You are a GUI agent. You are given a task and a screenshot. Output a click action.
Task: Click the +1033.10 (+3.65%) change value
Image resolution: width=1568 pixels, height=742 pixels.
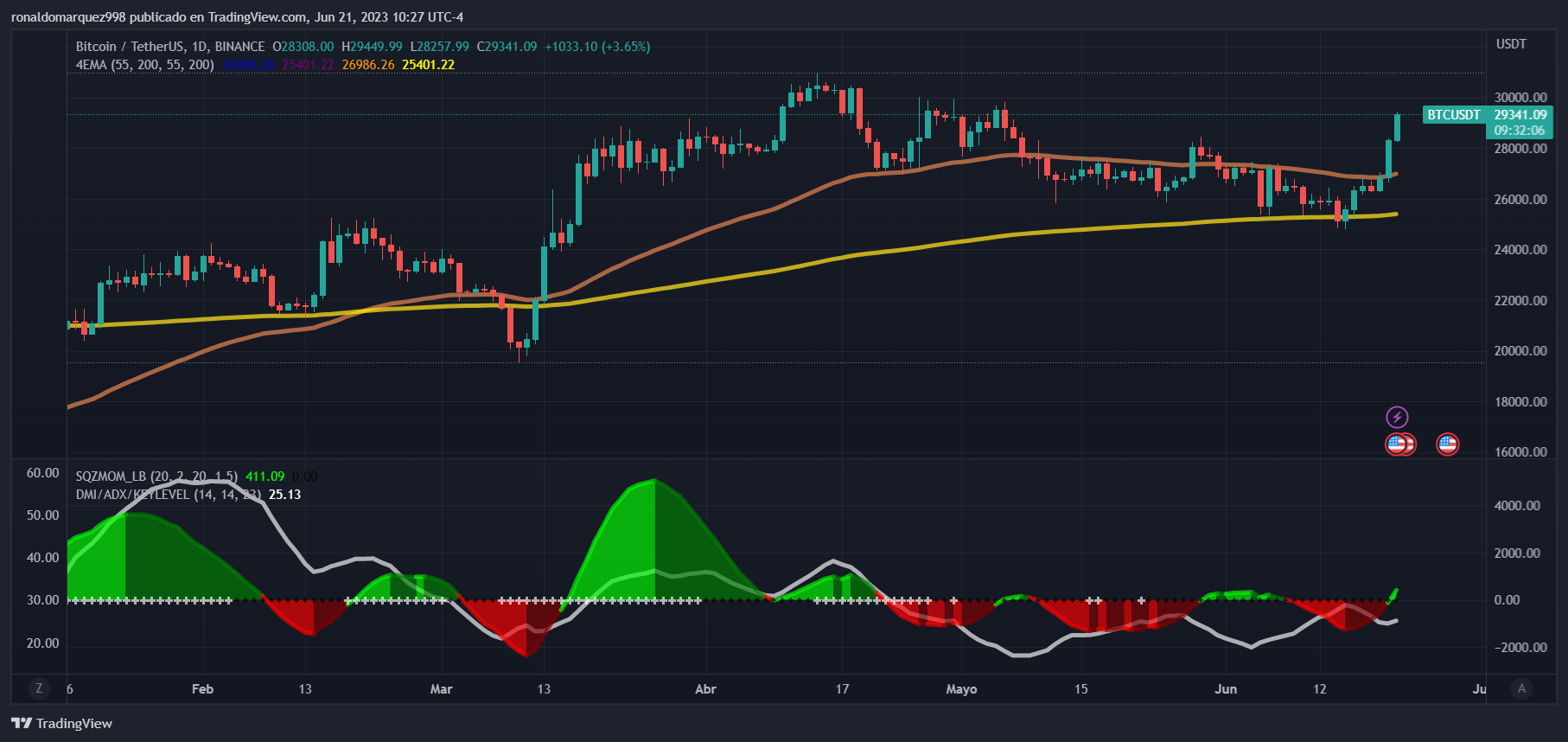click(x=597, y=47)
